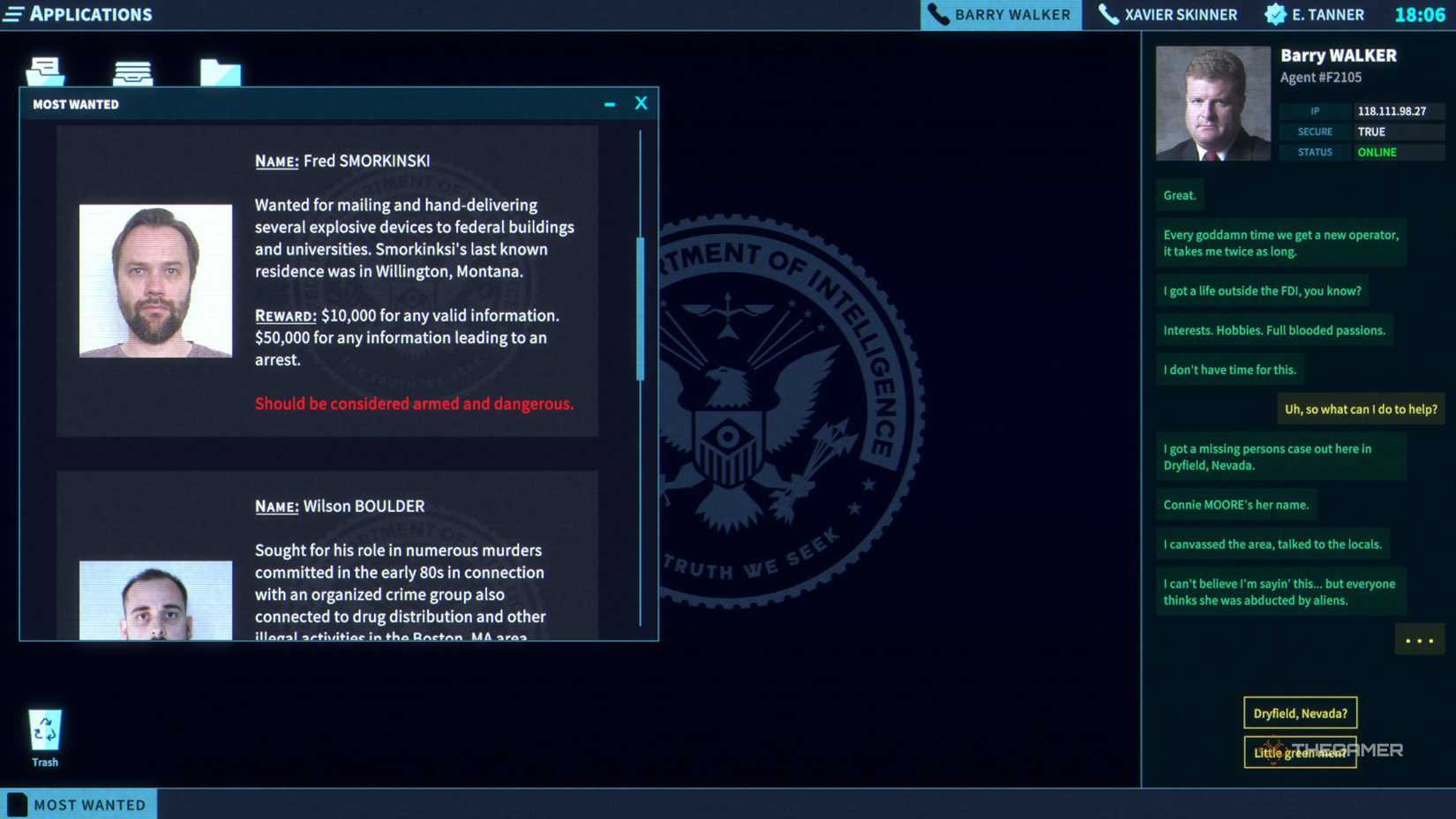
Task: Choose the 'Little green men?' reply option
Action: click(1300, 752)
